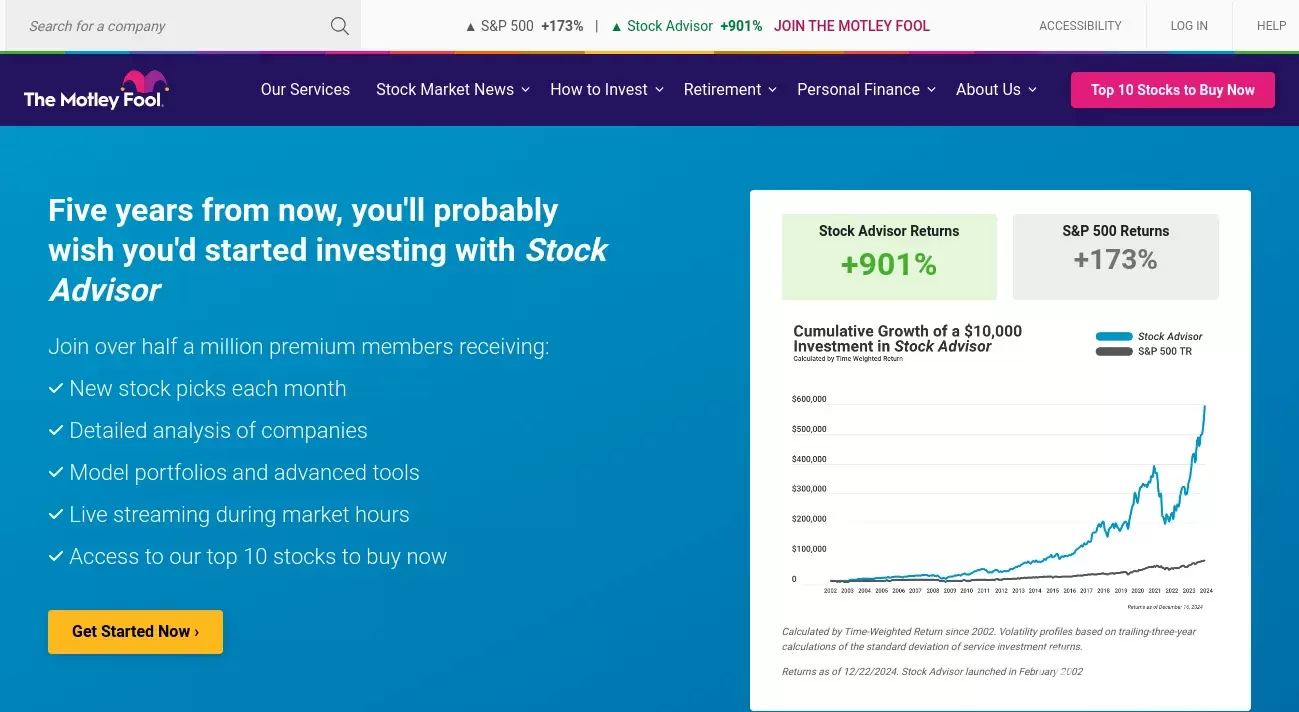
Task: Click the Log In link
Action: 1189,26
